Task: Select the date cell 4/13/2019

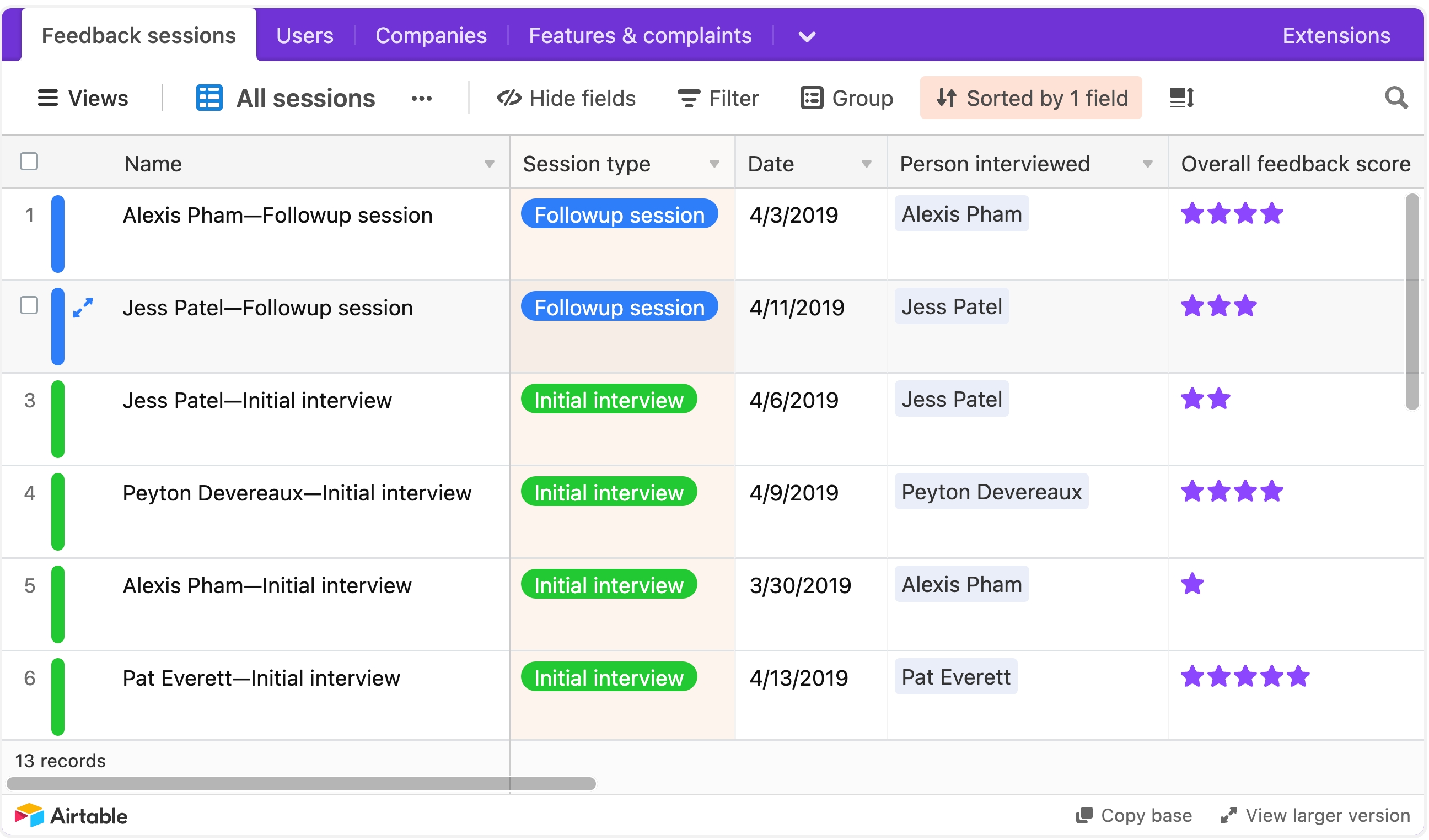Action: click(x=812, y=696)
